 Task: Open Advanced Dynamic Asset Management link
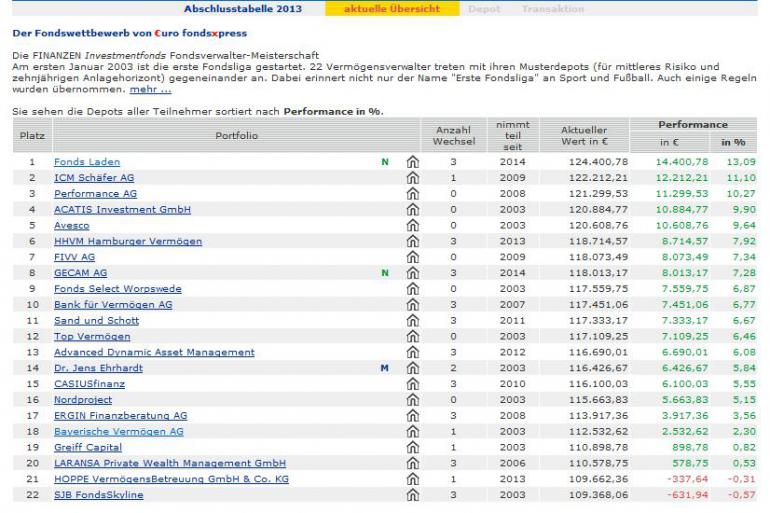pos(154,352)
